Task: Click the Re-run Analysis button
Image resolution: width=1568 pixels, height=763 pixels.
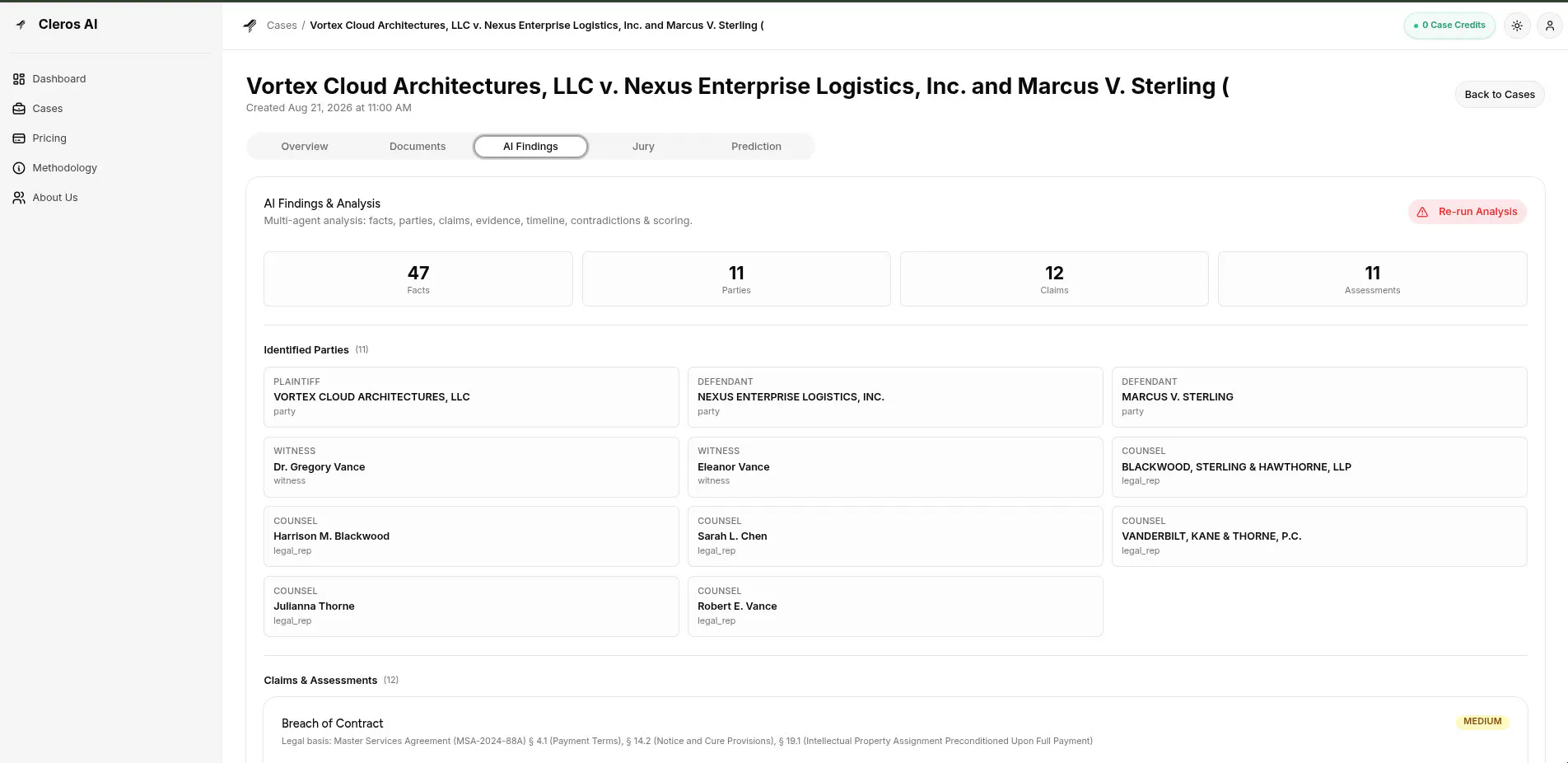Action: [1468, 212]
